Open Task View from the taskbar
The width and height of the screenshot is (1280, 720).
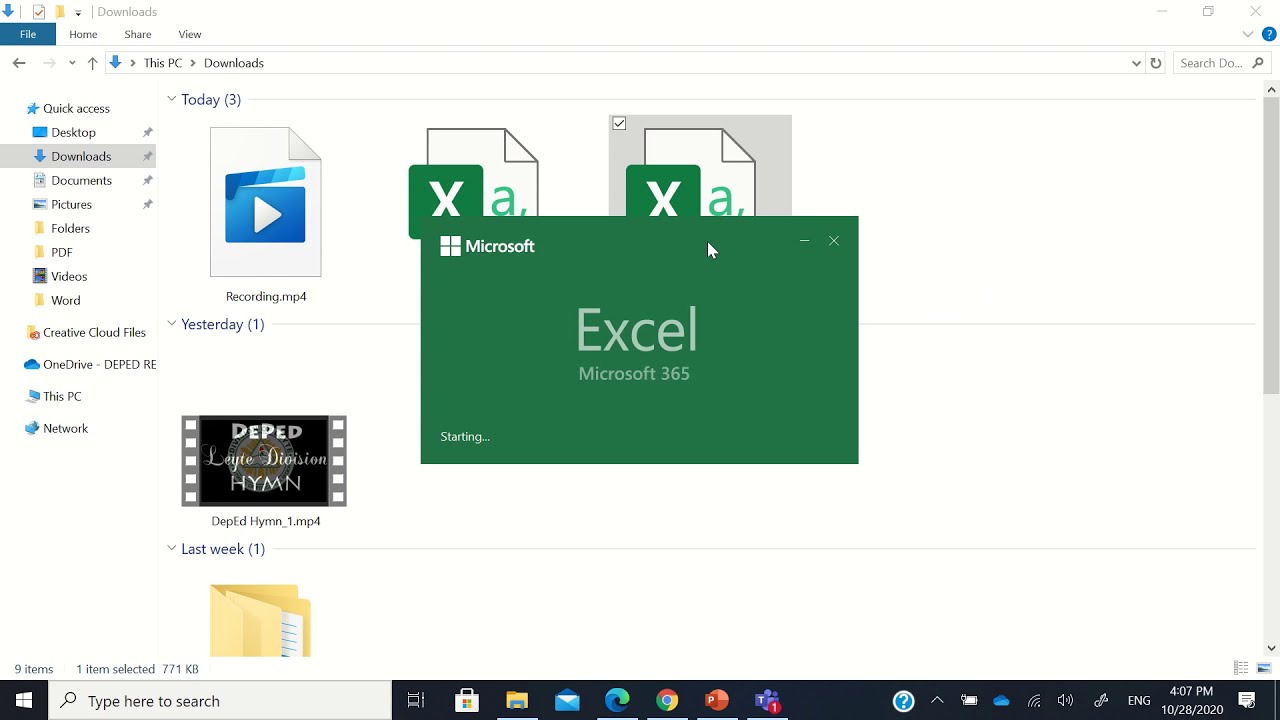[x=416, y=701]
